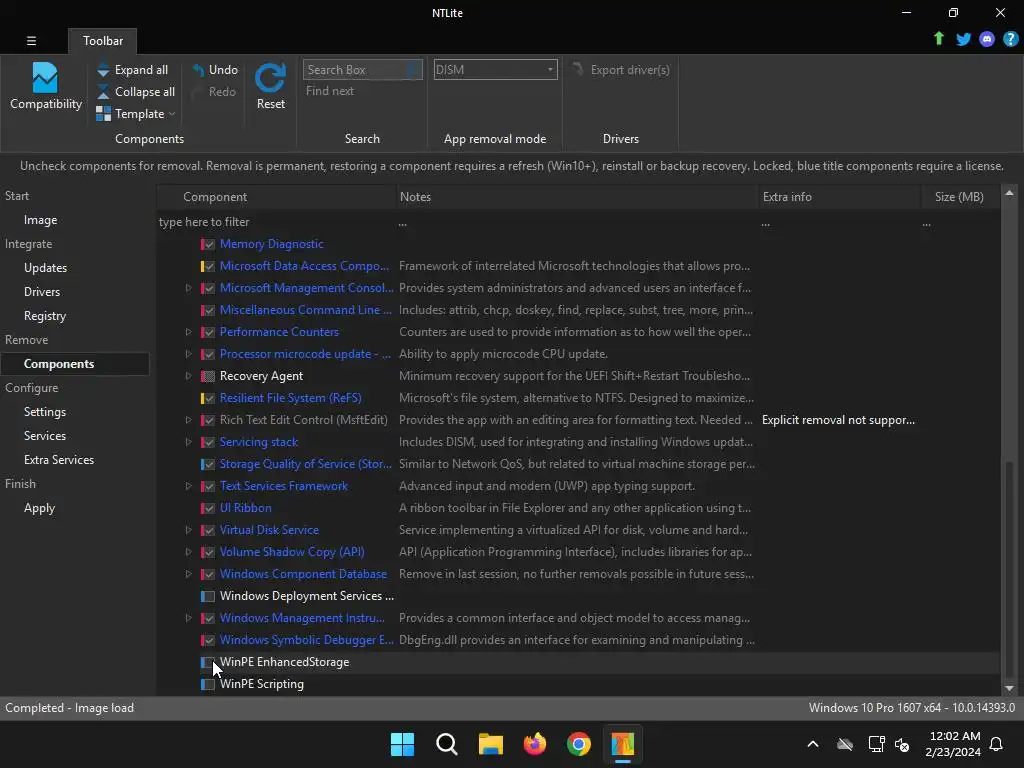Open the Help question mark icon
This screenshot has width=1024, height=768.
[1010, 39]
